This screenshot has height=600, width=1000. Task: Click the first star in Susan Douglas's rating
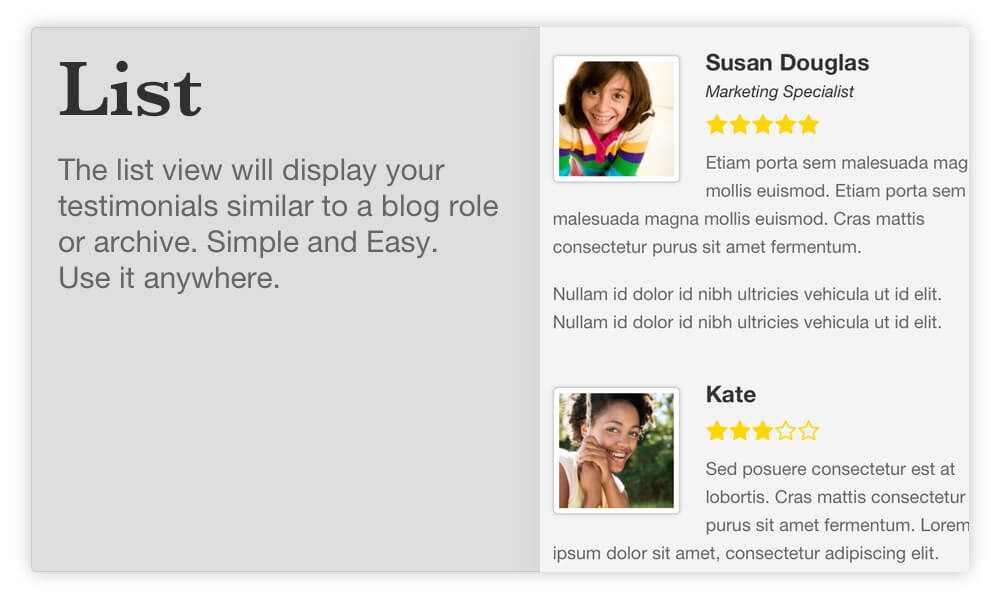point(717,124)
